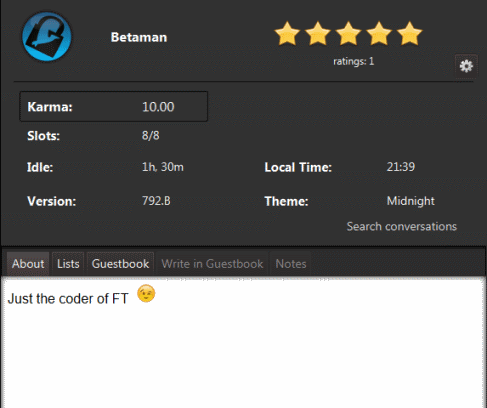Open the settings gear icon
The height and width of the screenshot is (408, 487).
point(466,66)
